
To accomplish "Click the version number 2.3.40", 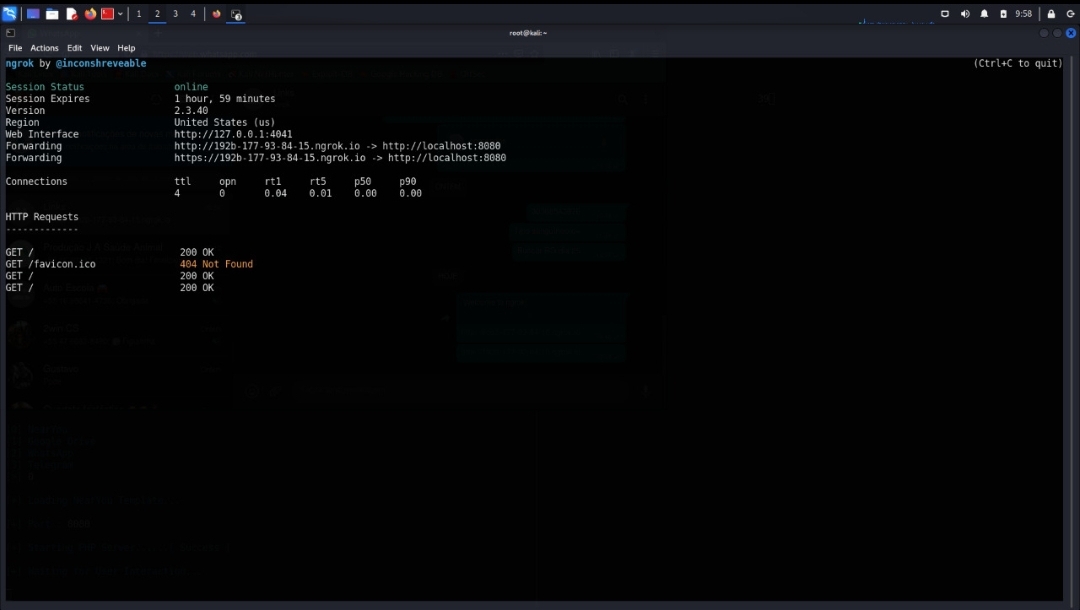I will click(191, 110).
